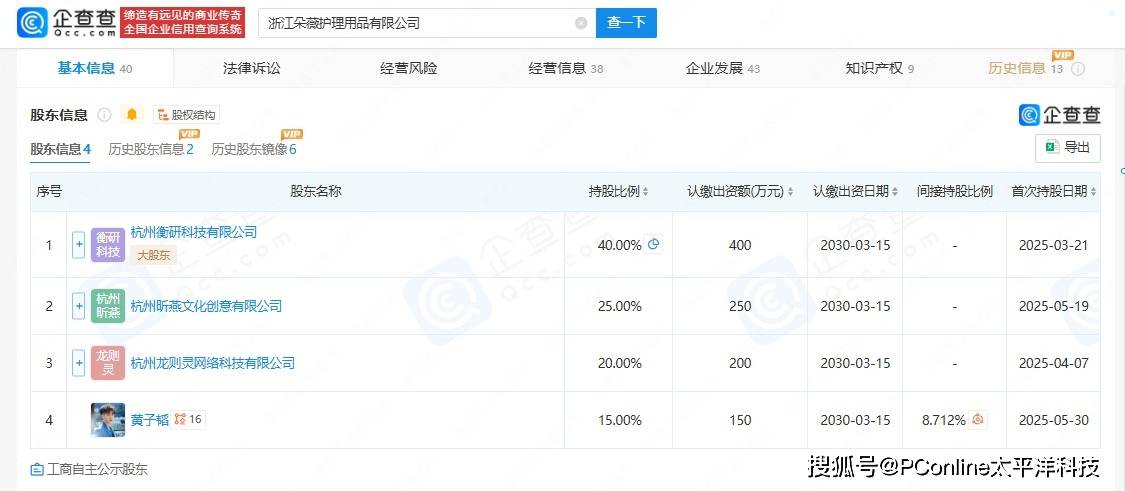
Task: Sort by 持股比例 column
Action: [619, 192]
